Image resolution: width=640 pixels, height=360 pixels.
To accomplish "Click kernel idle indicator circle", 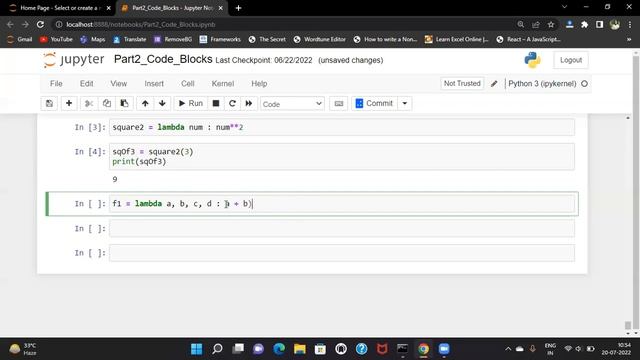I will tap(584, 84).
